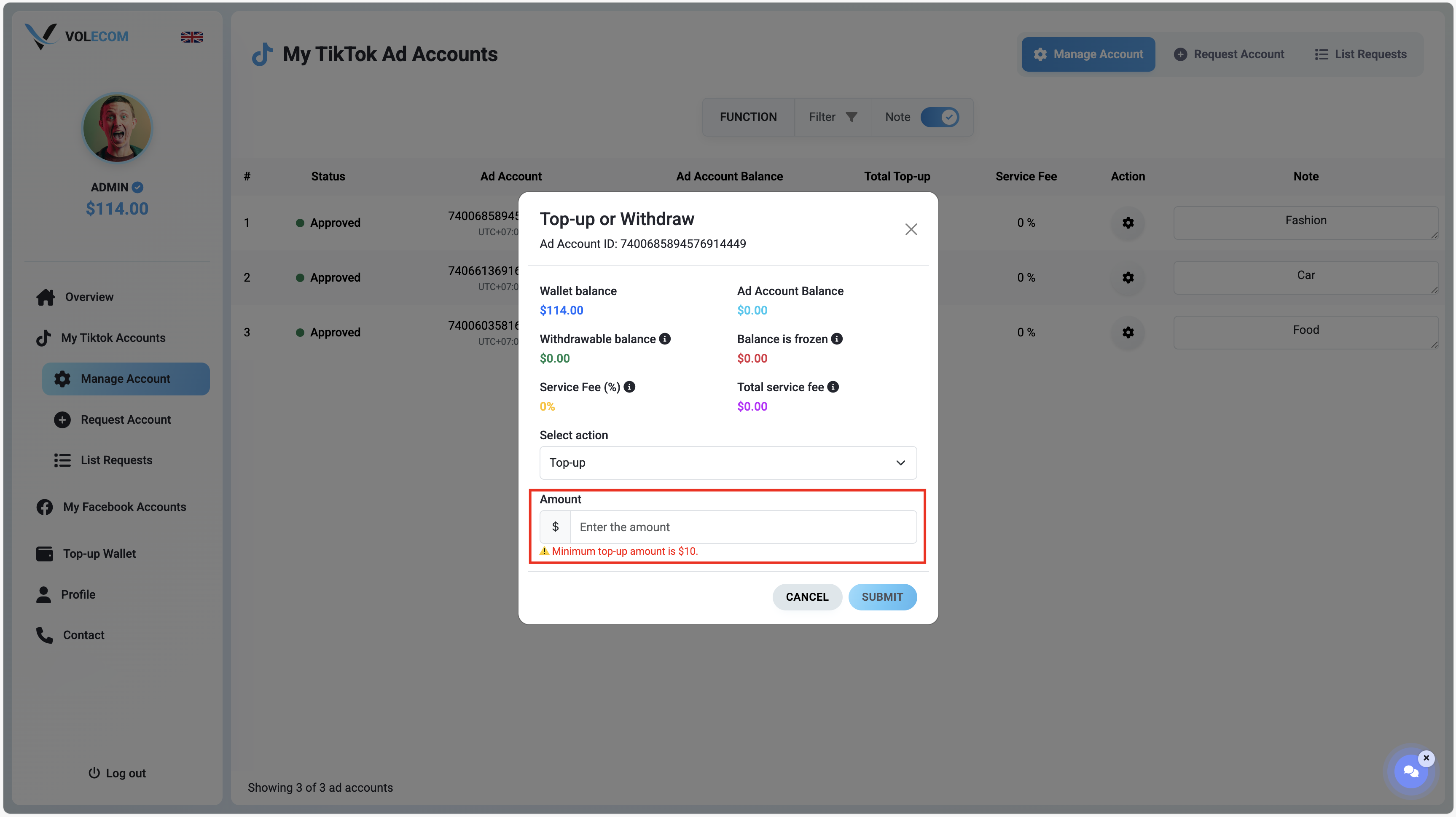Viewport: 1456px width, 817px height.
Task: Click the top Manage Account tab
Action: [x=1088, y=54]
